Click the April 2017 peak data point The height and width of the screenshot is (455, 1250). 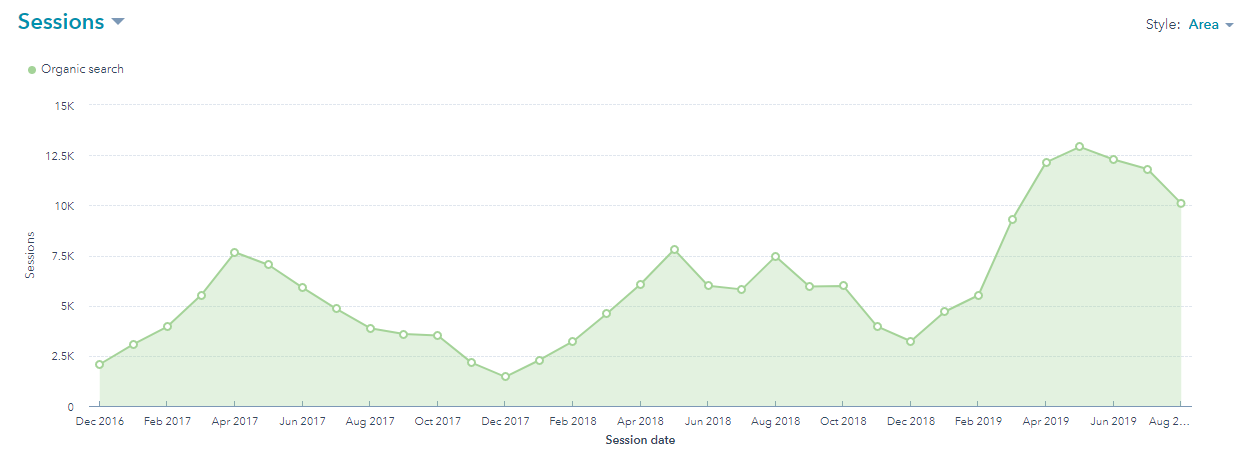(x=235, y=253)
